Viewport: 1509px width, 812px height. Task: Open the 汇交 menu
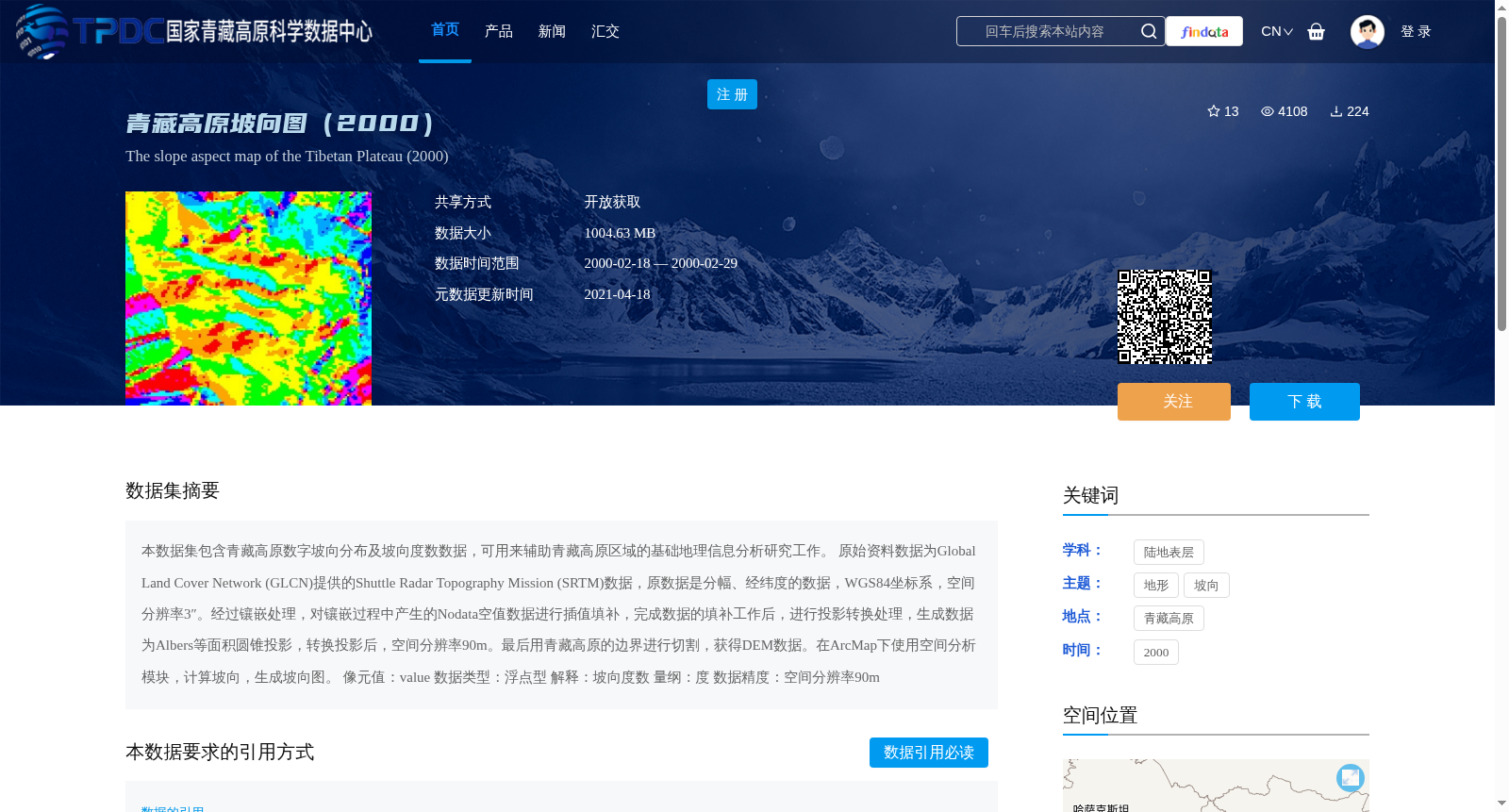point(605,31)
